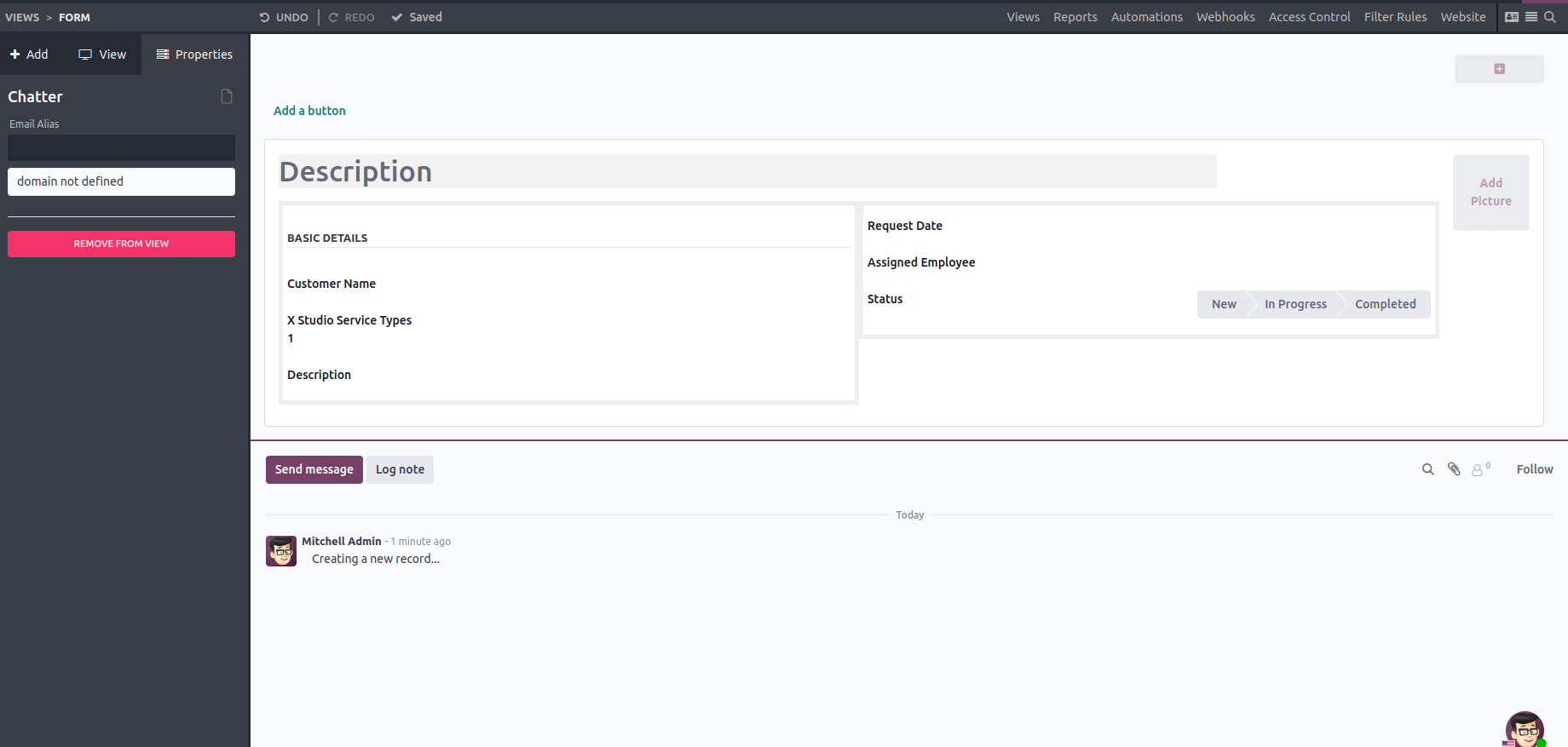The height and width of the screenshot is (747, 1568).
Task: Open the followers list icon
Action: click(x=1479, y=469)
